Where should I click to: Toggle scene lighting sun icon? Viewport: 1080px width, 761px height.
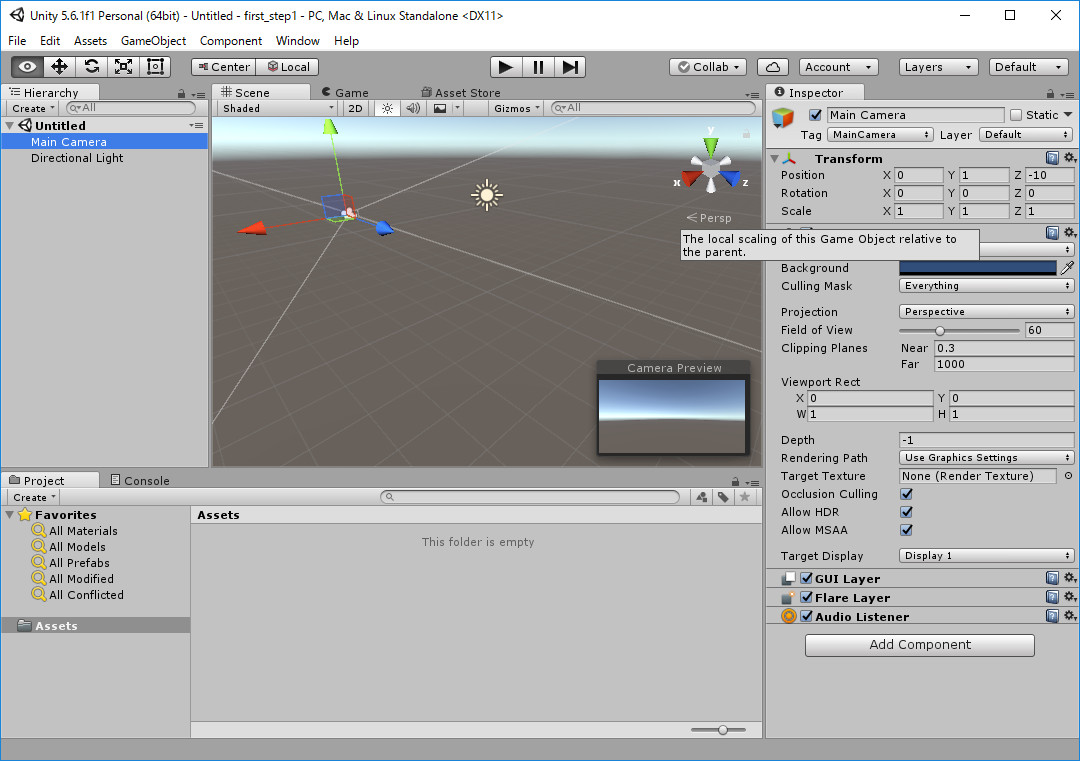click(x=387, y=108)
